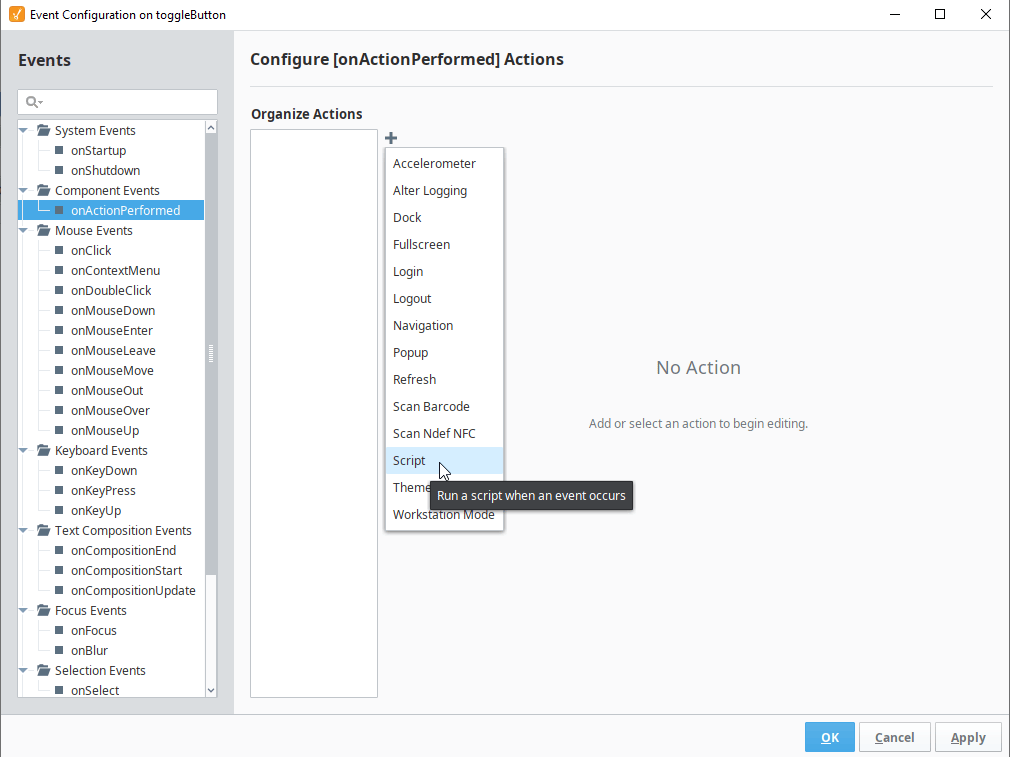Select the onBlur event
The width and height of the screenshot is (1010, 757).
click(x=90, y=650)
